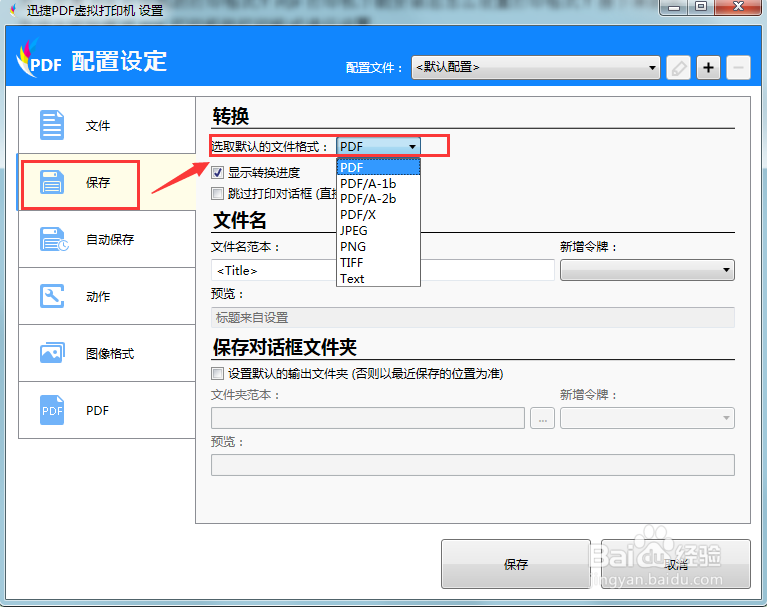Collapse the default file format dropdown

pos(378,146)
